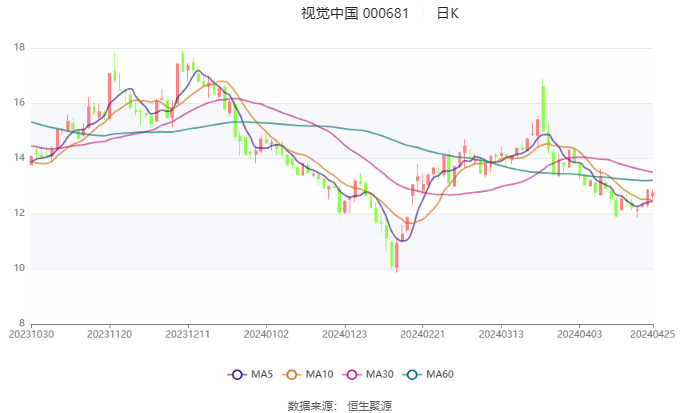The height and width of the screenshot is (413, 680).
Task: Click the x-axis date label 20231030
Action: (x=31, y=334)
